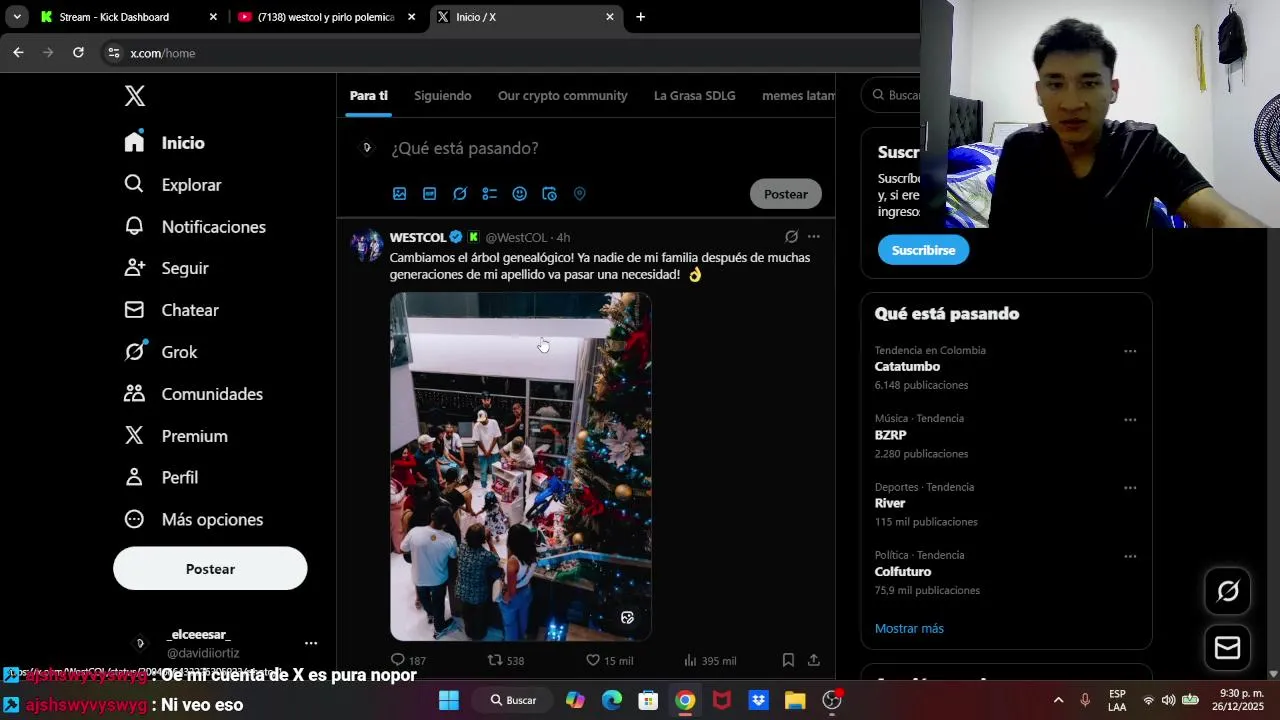
Task: Click the grey Postear button in the composer
Action: pyautogui.click(x=786, y=194)
